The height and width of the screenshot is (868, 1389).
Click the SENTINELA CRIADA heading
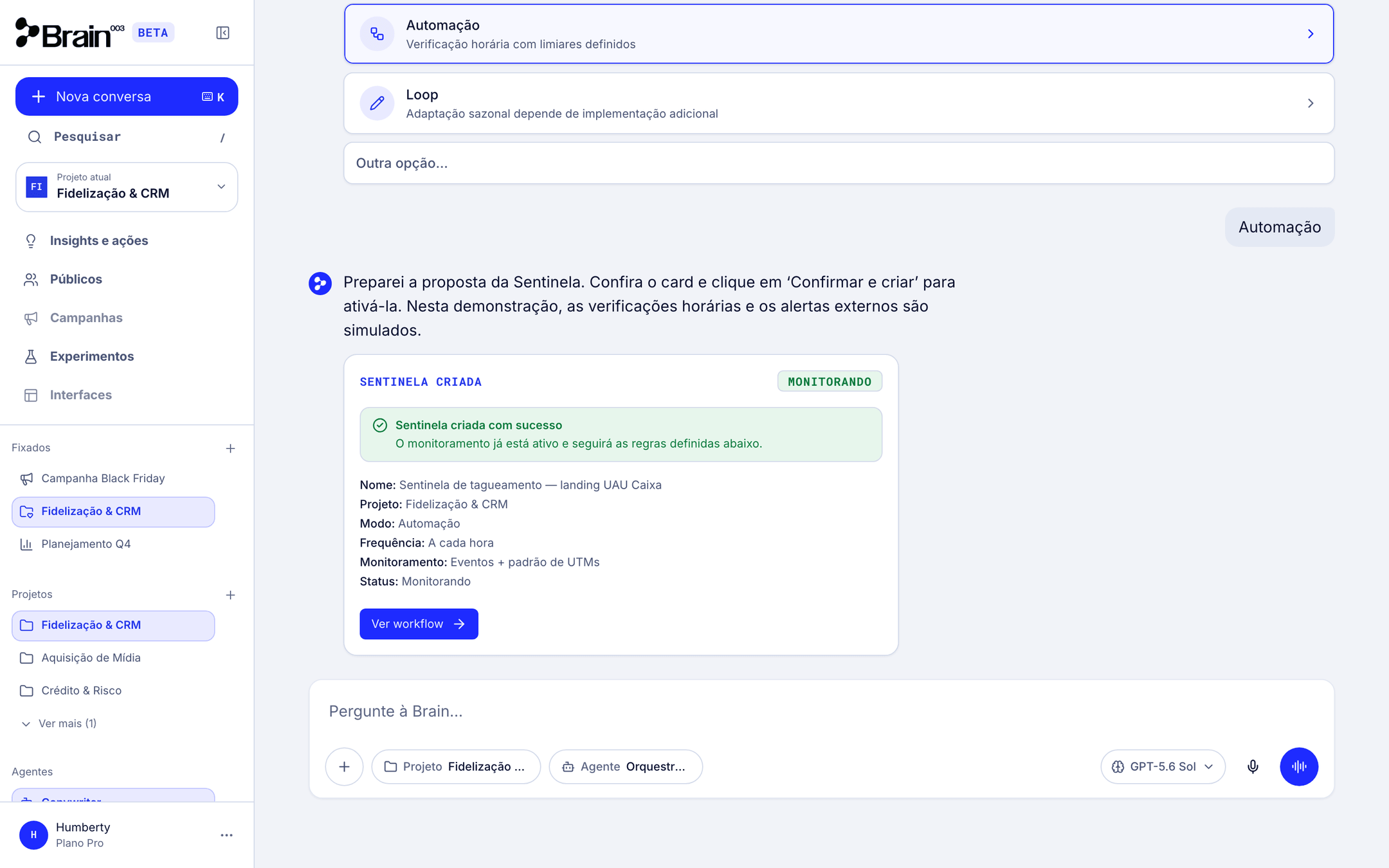[x=421, y=382]
